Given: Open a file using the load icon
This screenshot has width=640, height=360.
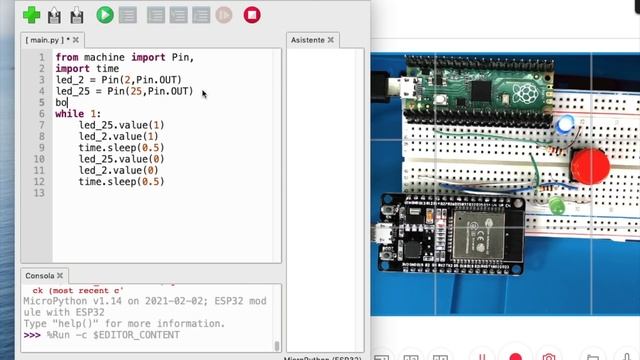Looking at the screenshot, I should 54,16.
